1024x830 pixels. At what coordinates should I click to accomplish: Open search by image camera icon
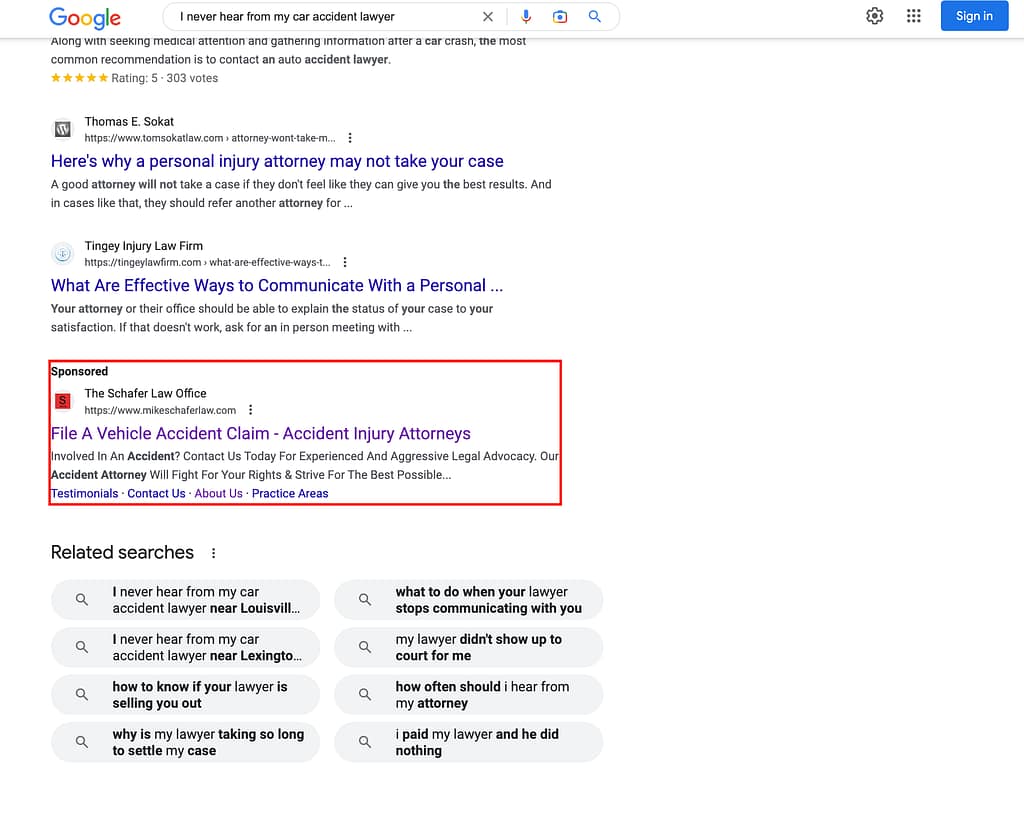(x=560, y=17)
